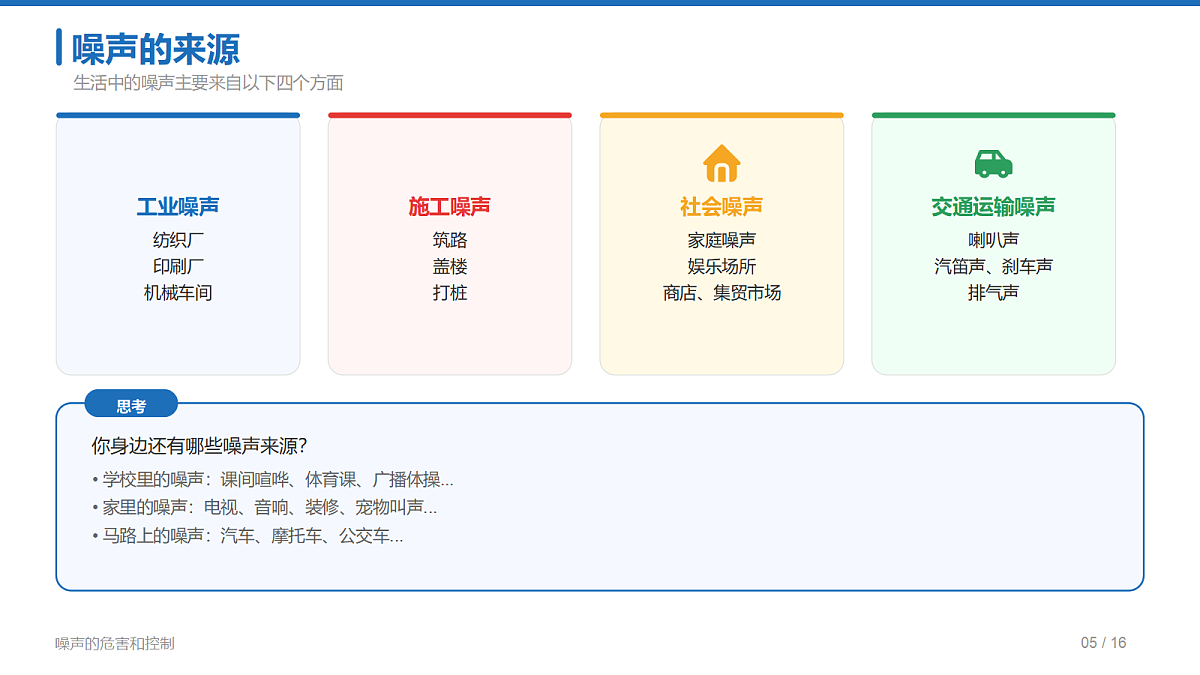Select the text 印刷厂
The width and height of the screenshot is (1200, 675).
pos(178,266)
